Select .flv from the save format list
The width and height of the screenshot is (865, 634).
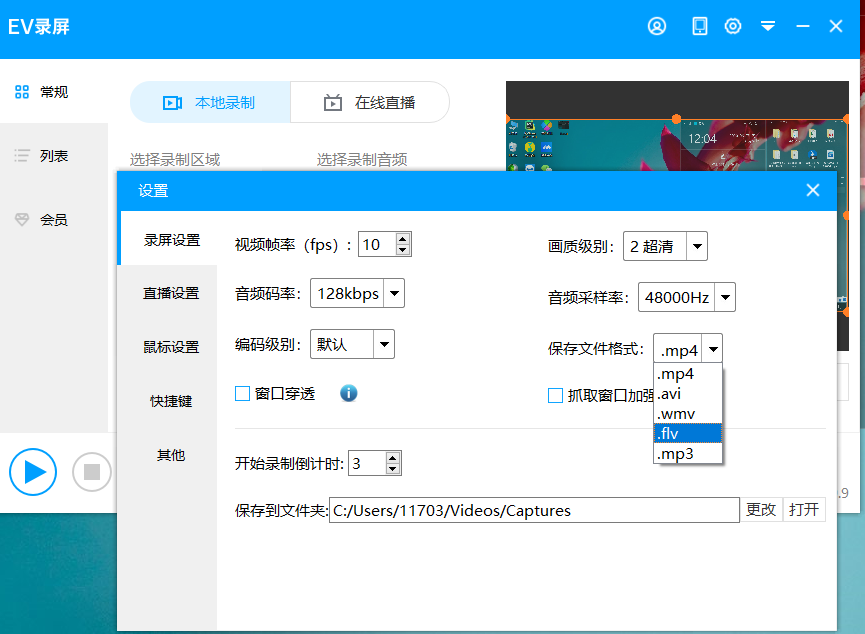tap(688, 432)
